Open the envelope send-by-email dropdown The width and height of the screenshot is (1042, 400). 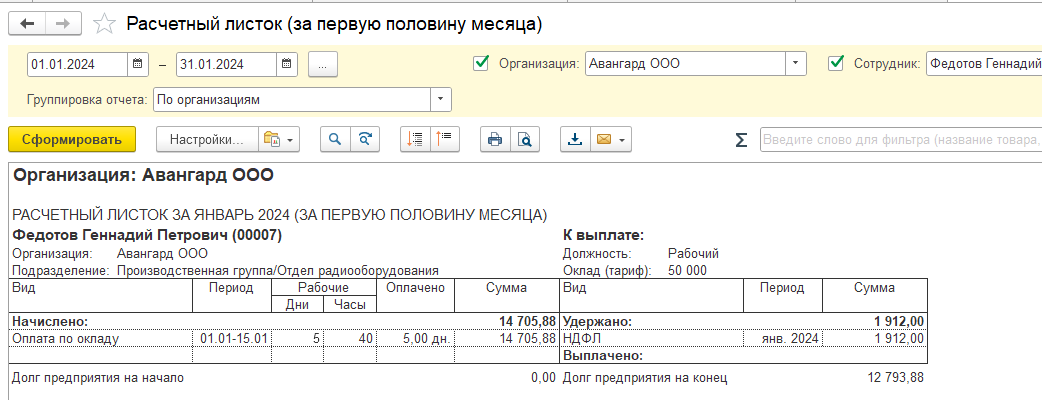(611, 140)
